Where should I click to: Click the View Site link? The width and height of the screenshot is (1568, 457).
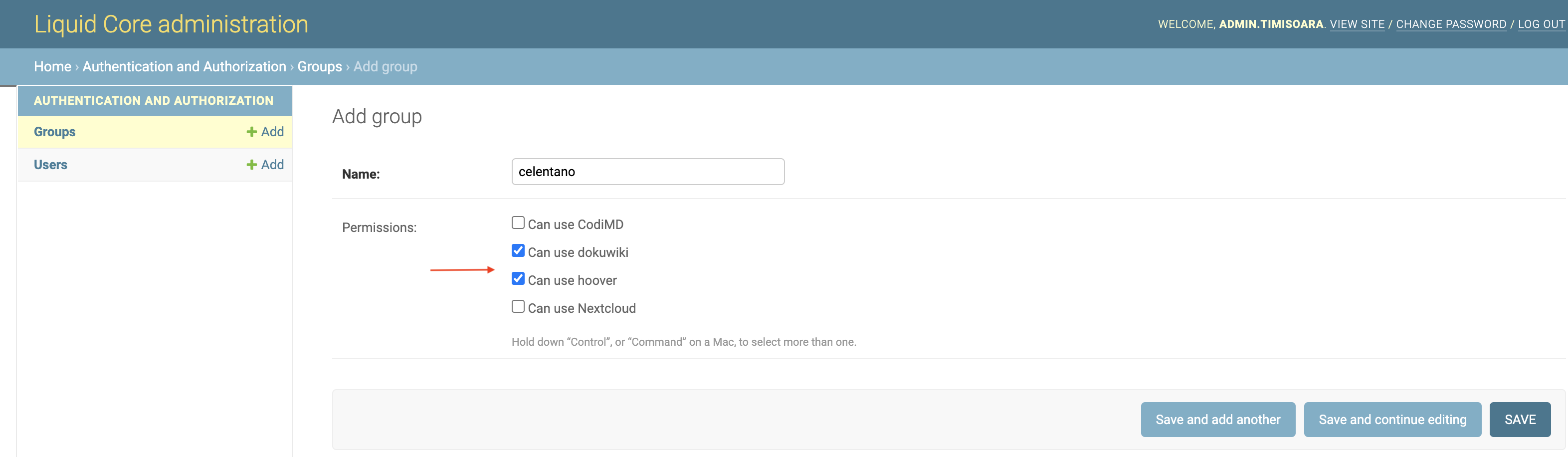coord(1357,24)
